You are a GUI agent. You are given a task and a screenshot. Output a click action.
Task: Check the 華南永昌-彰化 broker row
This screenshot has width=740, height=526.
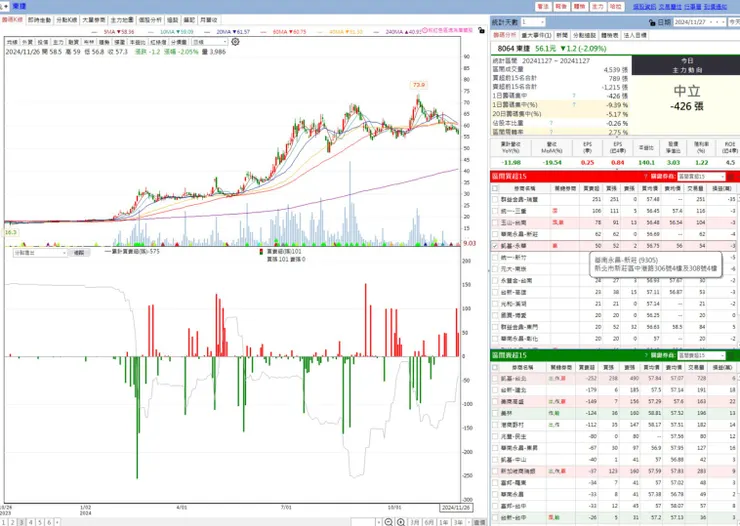click(495, 339)
